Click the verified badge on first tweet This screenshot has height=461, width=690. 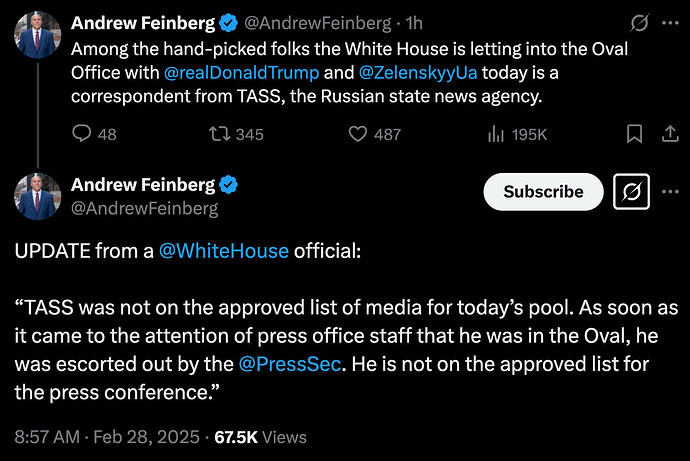click(228, 23)
